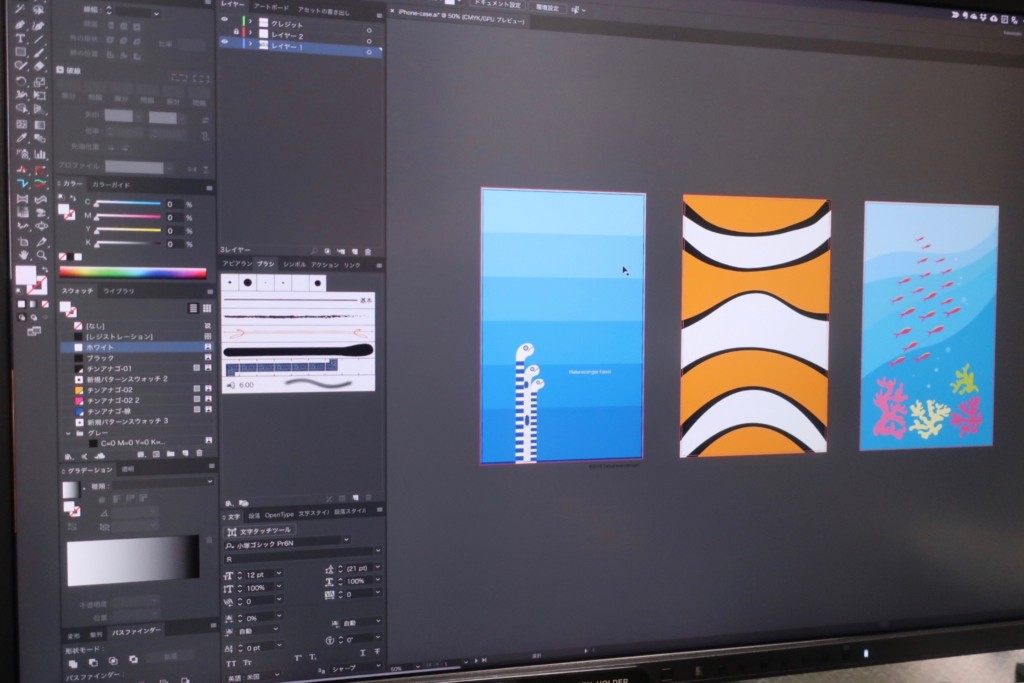1024x683 pixels.
Task: Select the Hand tool
Action: [22, 255]
